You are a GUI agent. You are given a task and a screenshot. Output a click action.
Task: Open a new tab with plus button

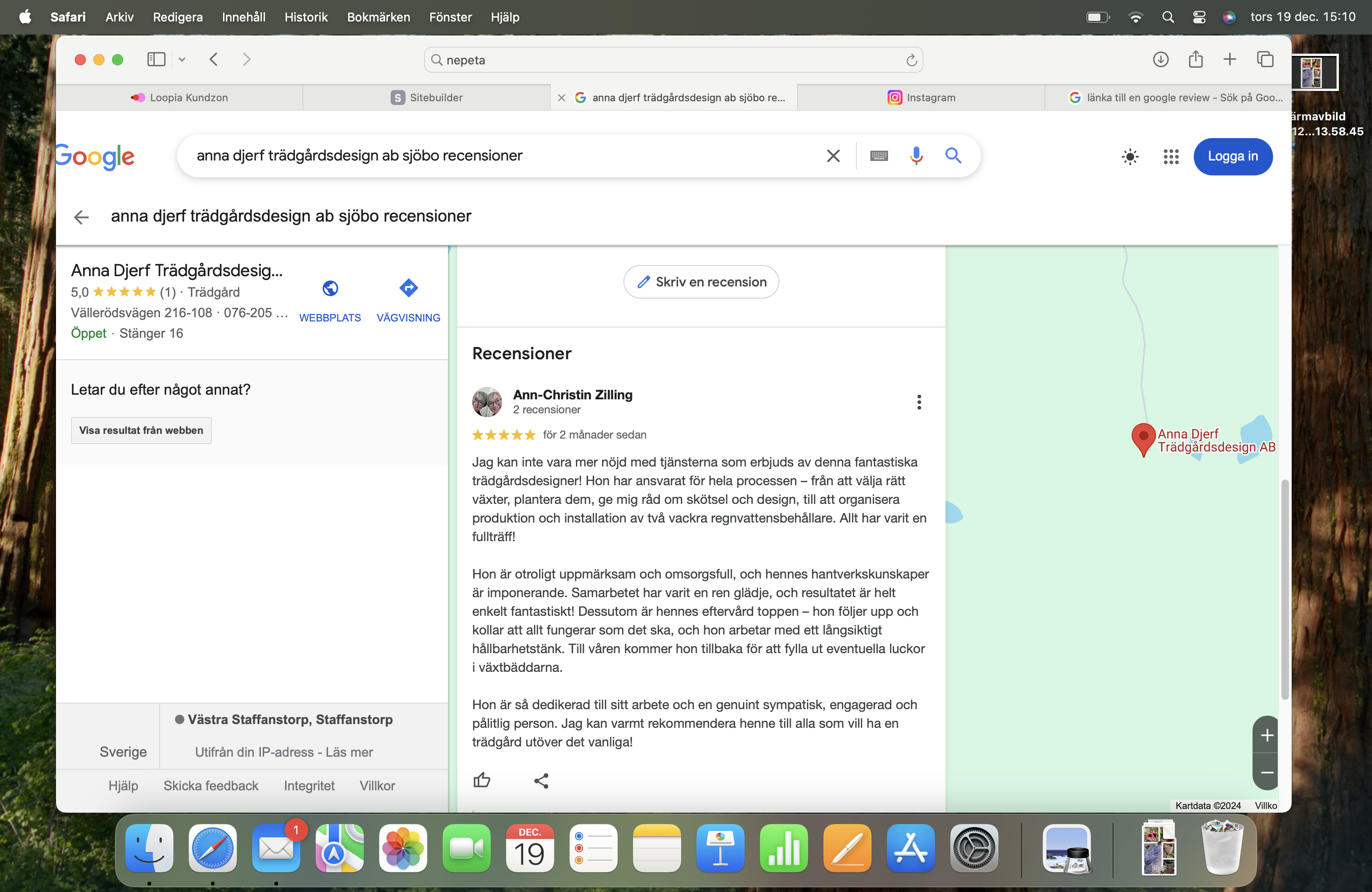point(1230,59)
